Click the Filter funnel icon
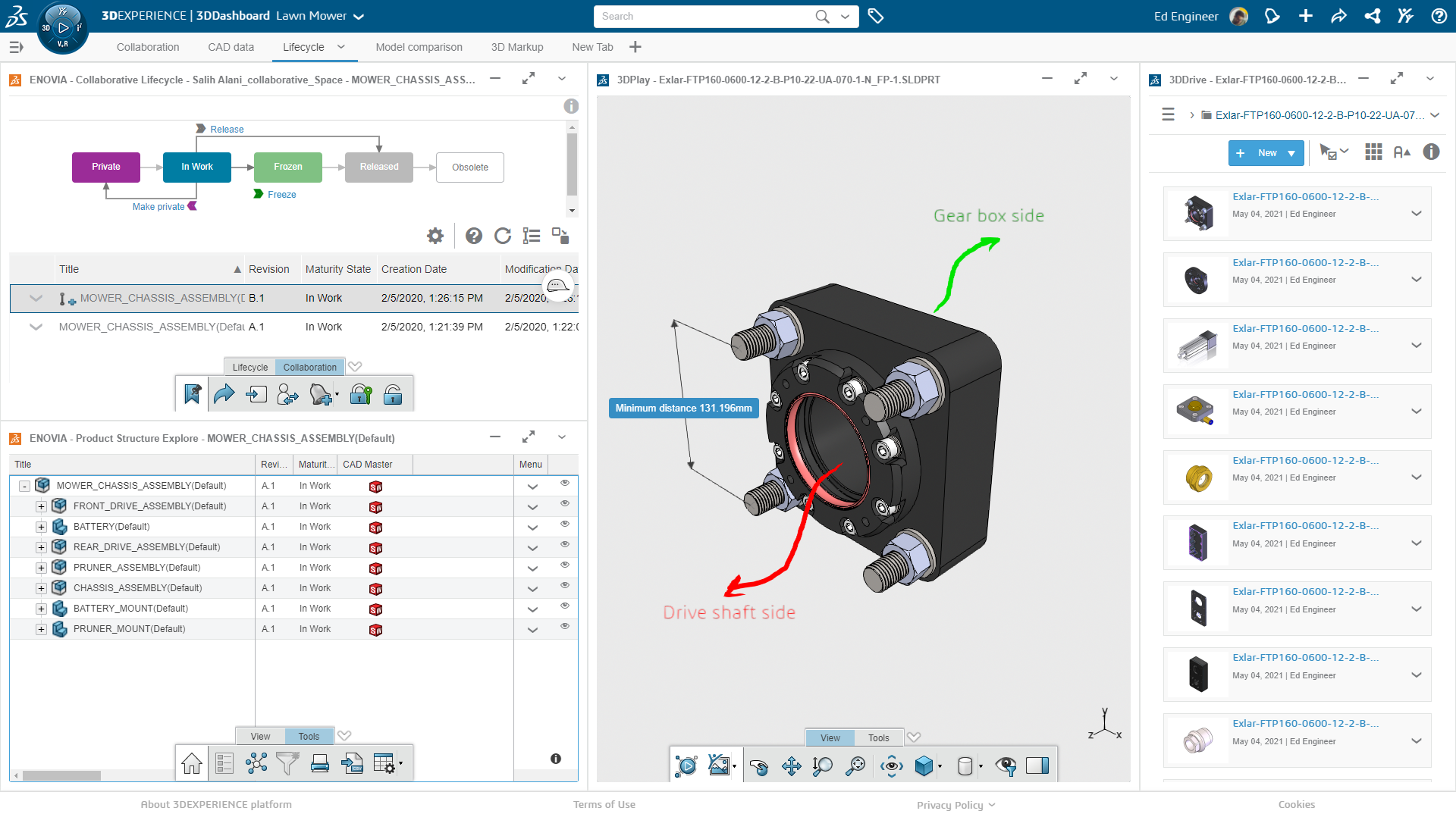This screenshot has height=814, width=1456. pyautogui.click(x=287, y=763)
